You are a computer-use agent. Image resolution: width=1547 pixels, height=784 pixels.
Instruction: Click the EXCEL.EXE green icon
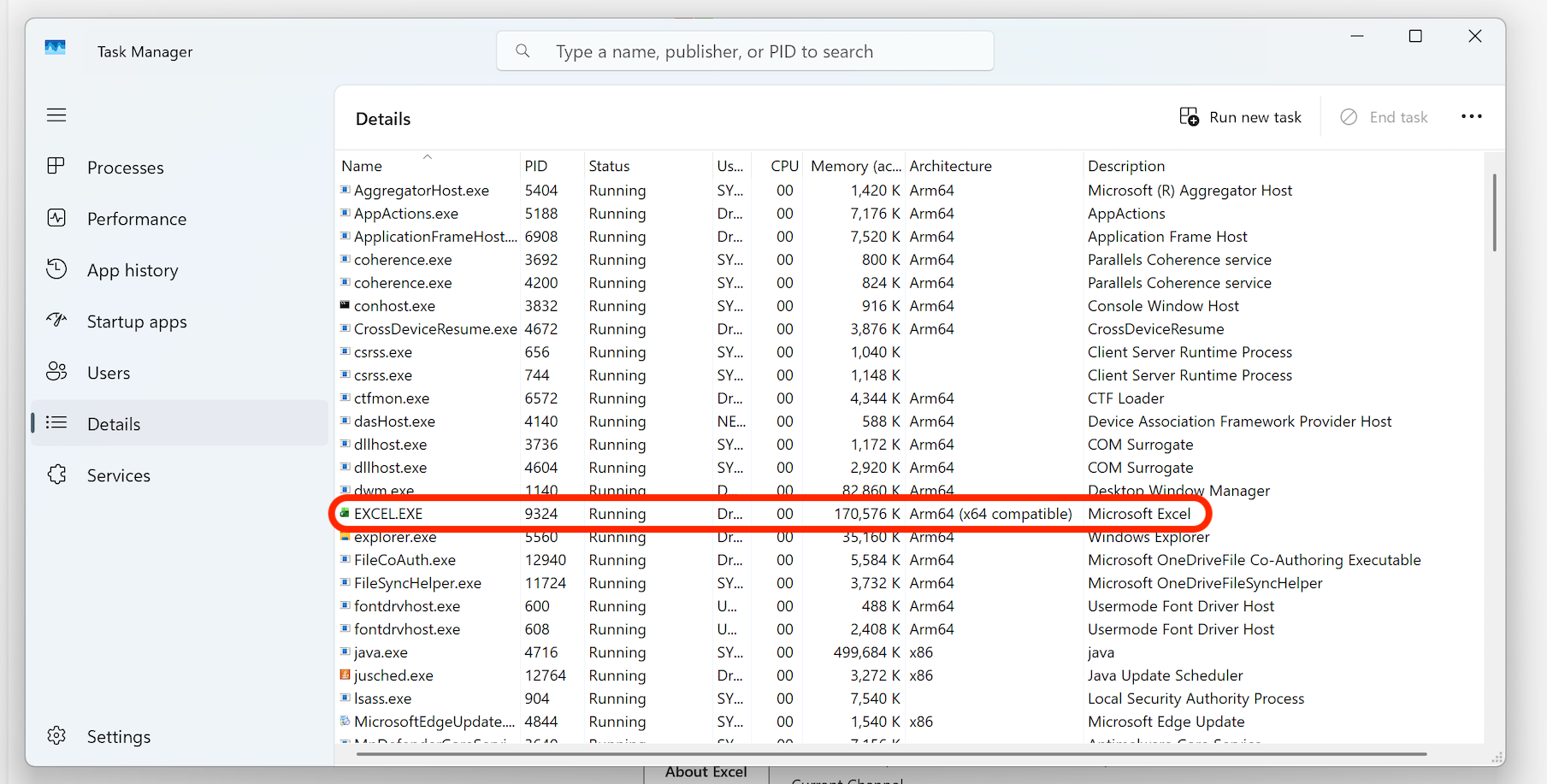tap(345, 513)
